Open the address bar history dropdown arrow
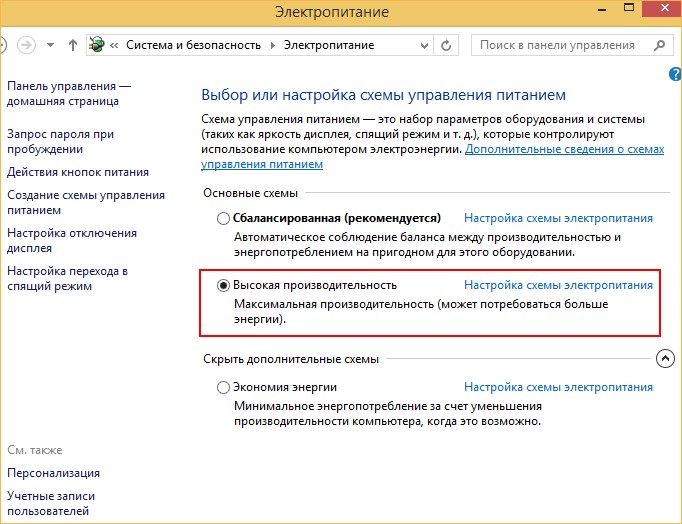682x524 pixels. pyautogui.click(x=423, y=45)
